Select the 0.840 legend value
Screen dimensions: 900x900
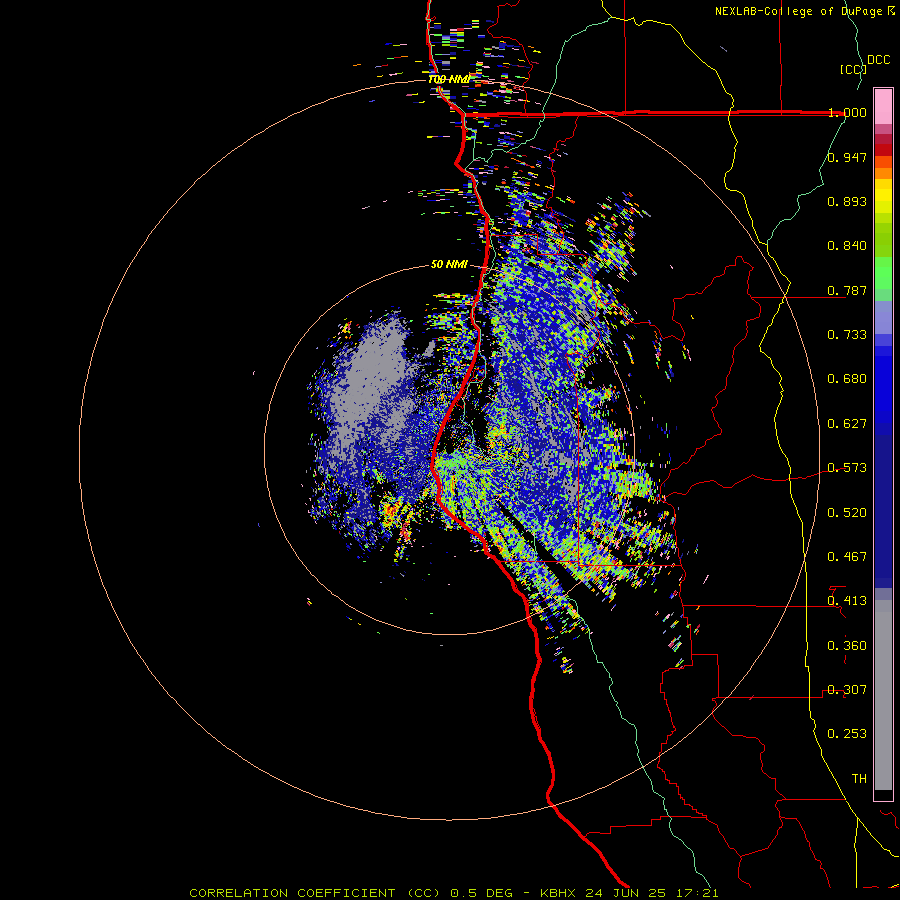(847, 246)
